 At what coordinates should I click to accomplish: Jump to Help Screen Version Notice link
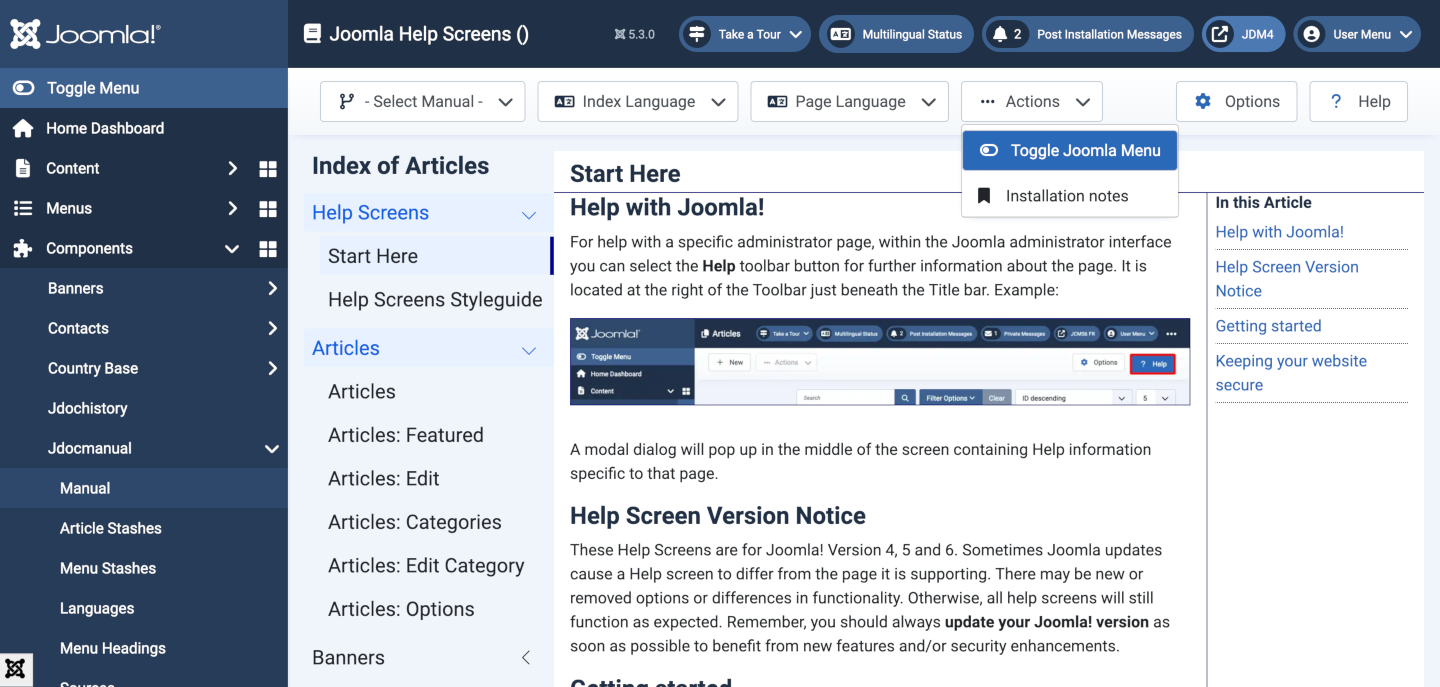(1286, 279)
